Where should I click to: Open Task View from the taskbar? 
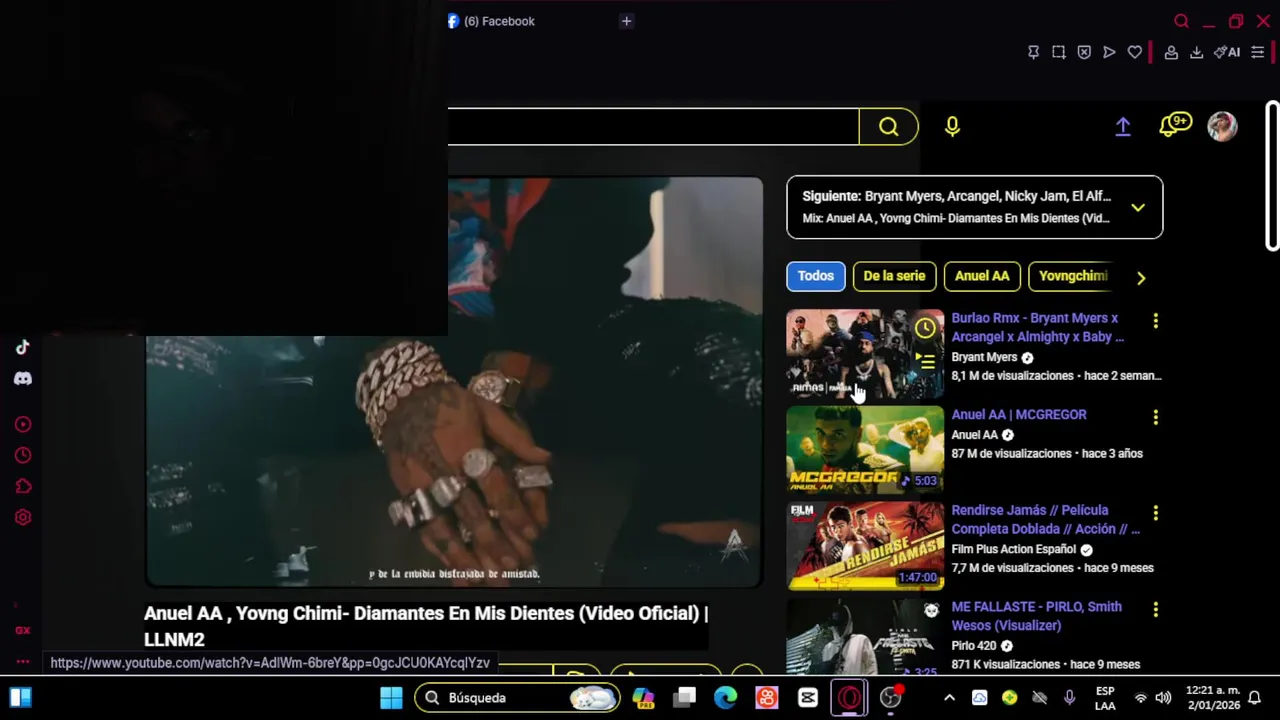[685, 698]
